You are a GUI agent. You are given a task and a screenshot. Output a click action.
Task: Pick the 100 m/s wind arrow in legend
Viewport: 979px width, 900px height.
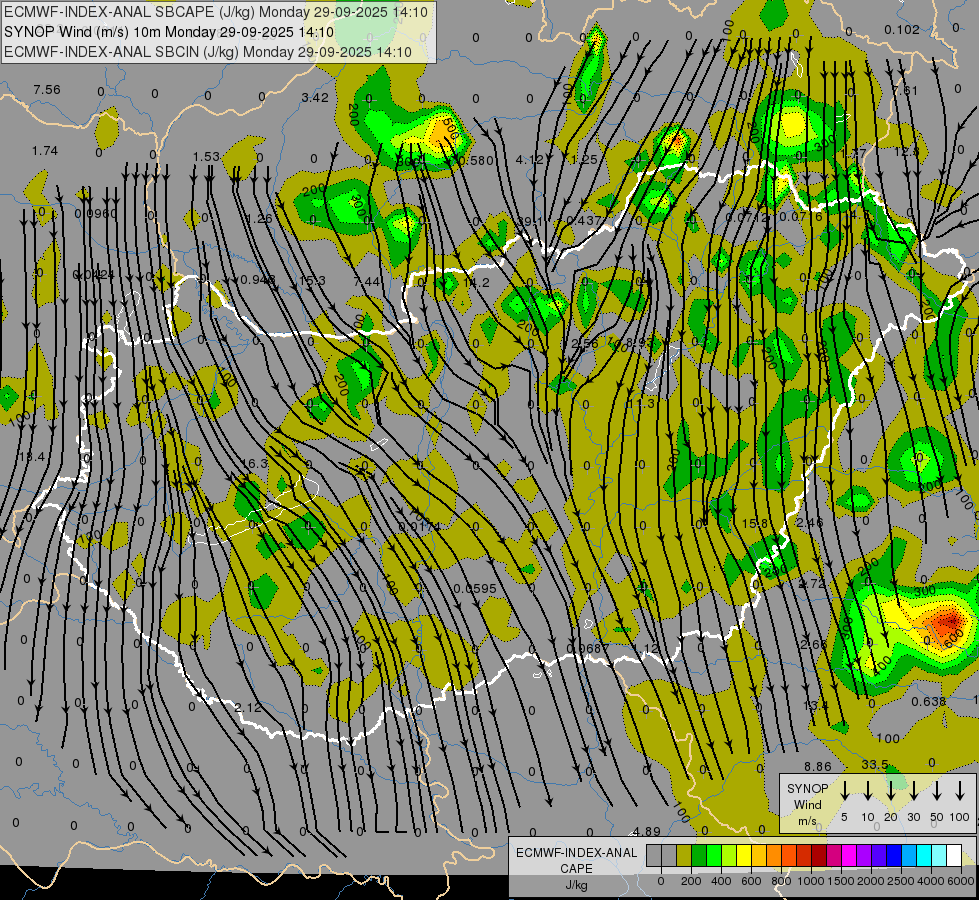point(961,790)
